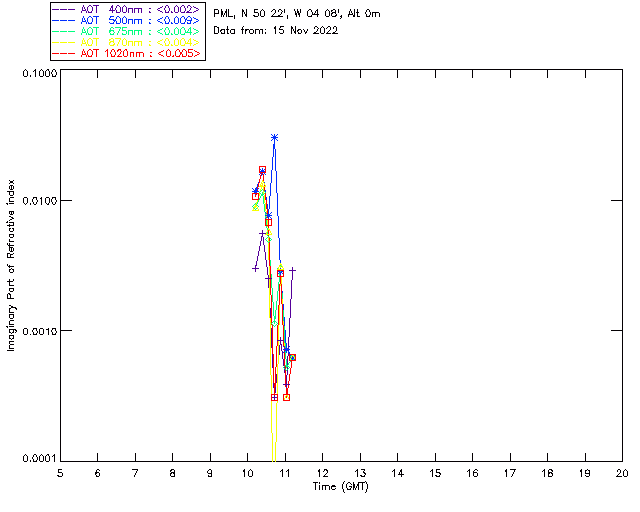Viewport: 640px width, 512px height.
Task: Click the x-axis tick label 8
Action: point(173,473)
